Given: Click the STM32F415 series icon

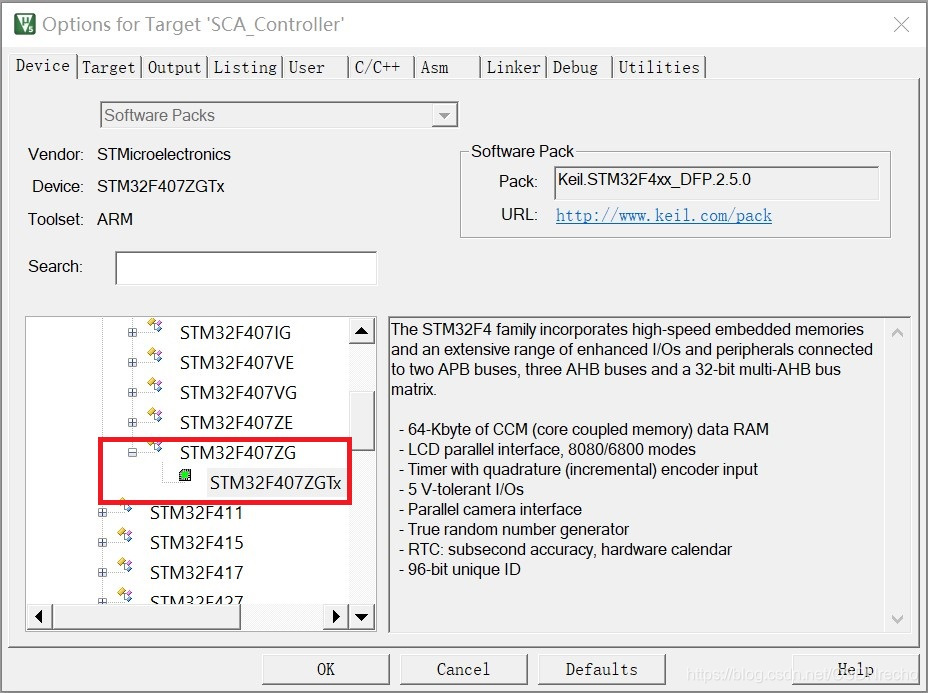Looking at the screenshot, I should [125, 534].
